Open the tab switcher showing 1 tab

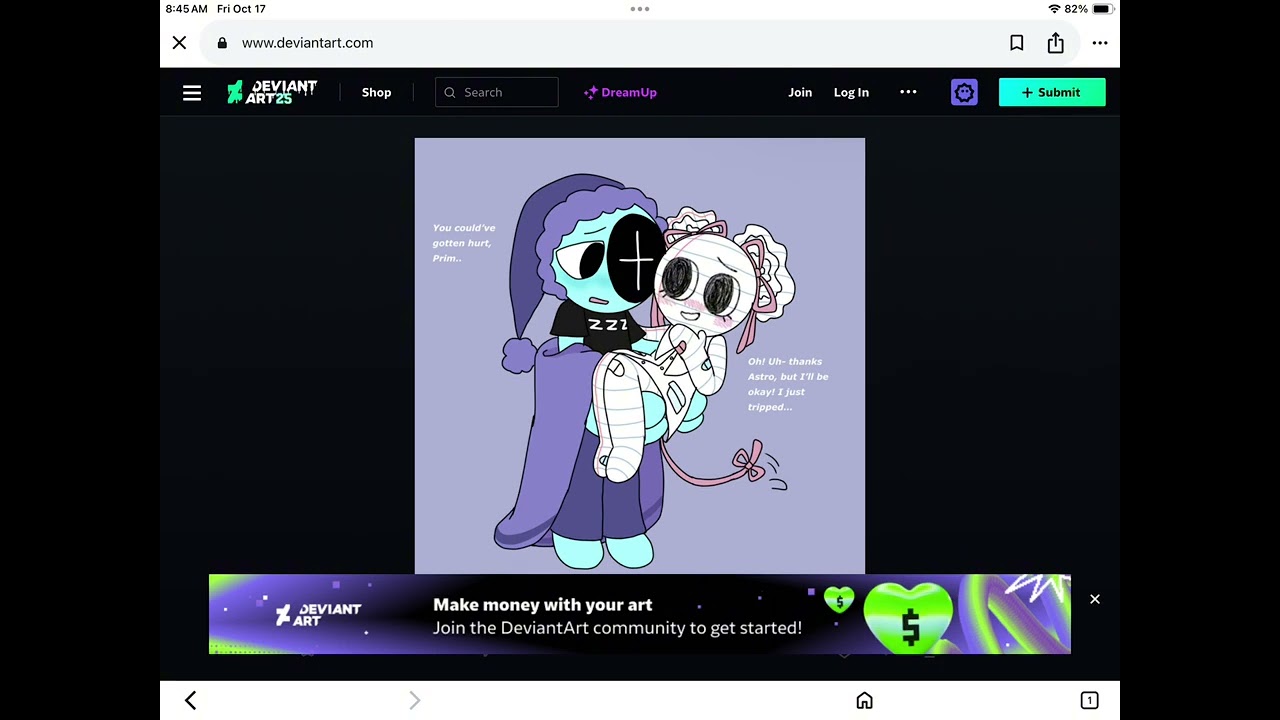point(1089,701)
